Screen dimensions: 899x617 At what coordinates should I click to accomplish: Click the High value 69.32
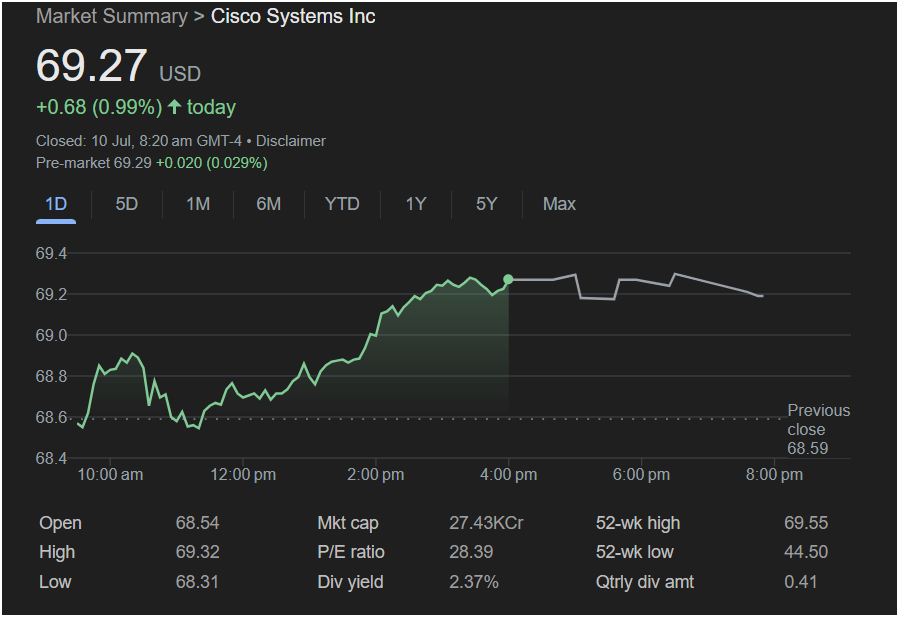(197, 552)
